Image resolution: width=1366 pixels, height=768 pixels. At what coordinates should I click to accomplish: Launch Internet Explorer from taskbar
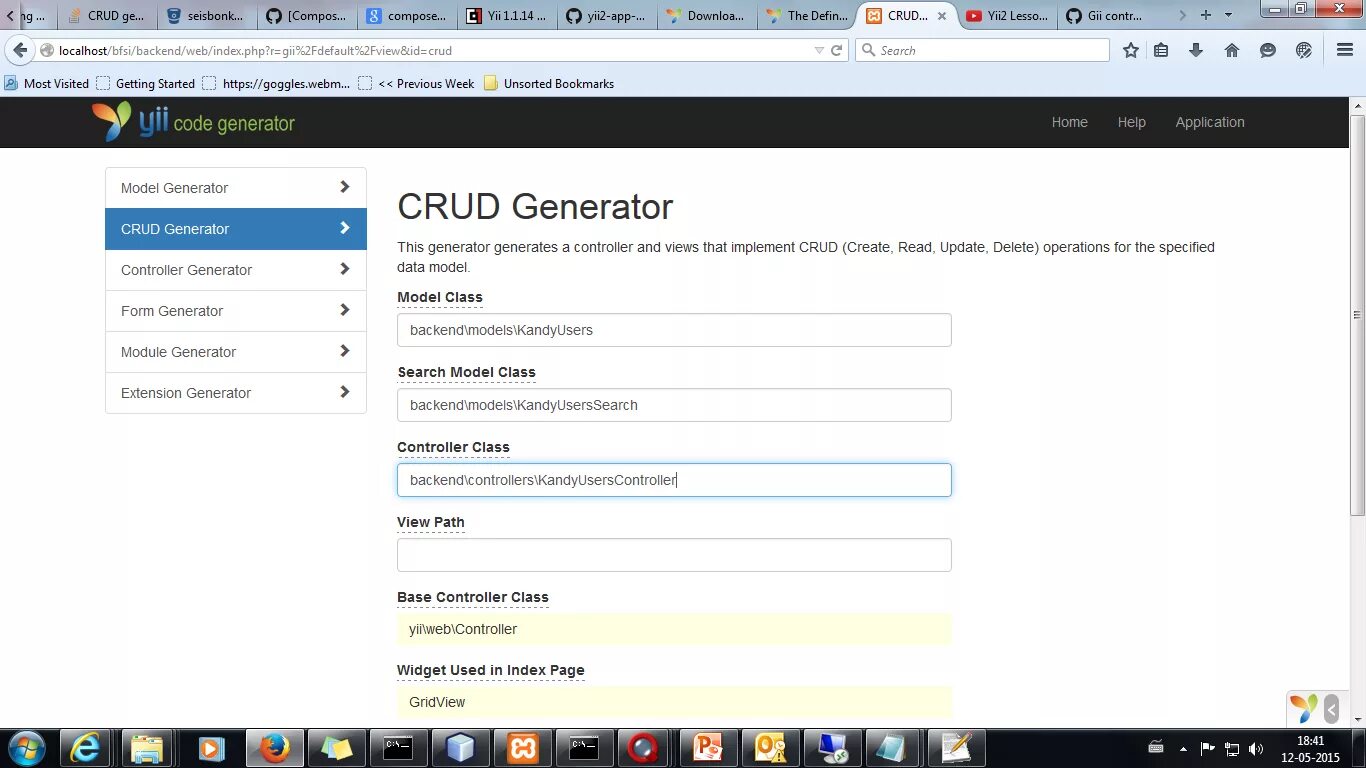click(85, 748)
